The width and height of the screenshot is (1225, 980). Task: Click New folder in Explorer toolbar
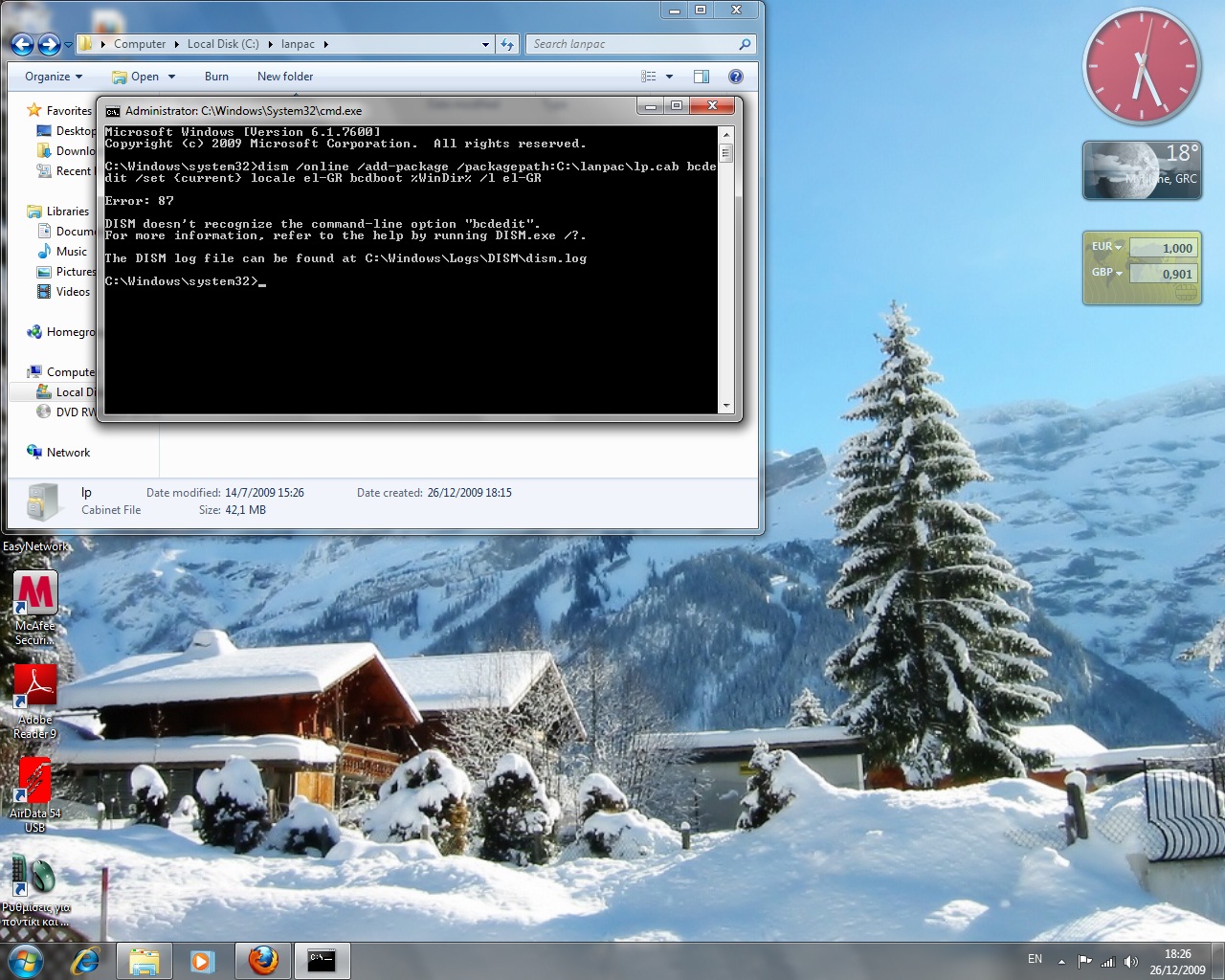pyautogui.click(x=284, y=77)
